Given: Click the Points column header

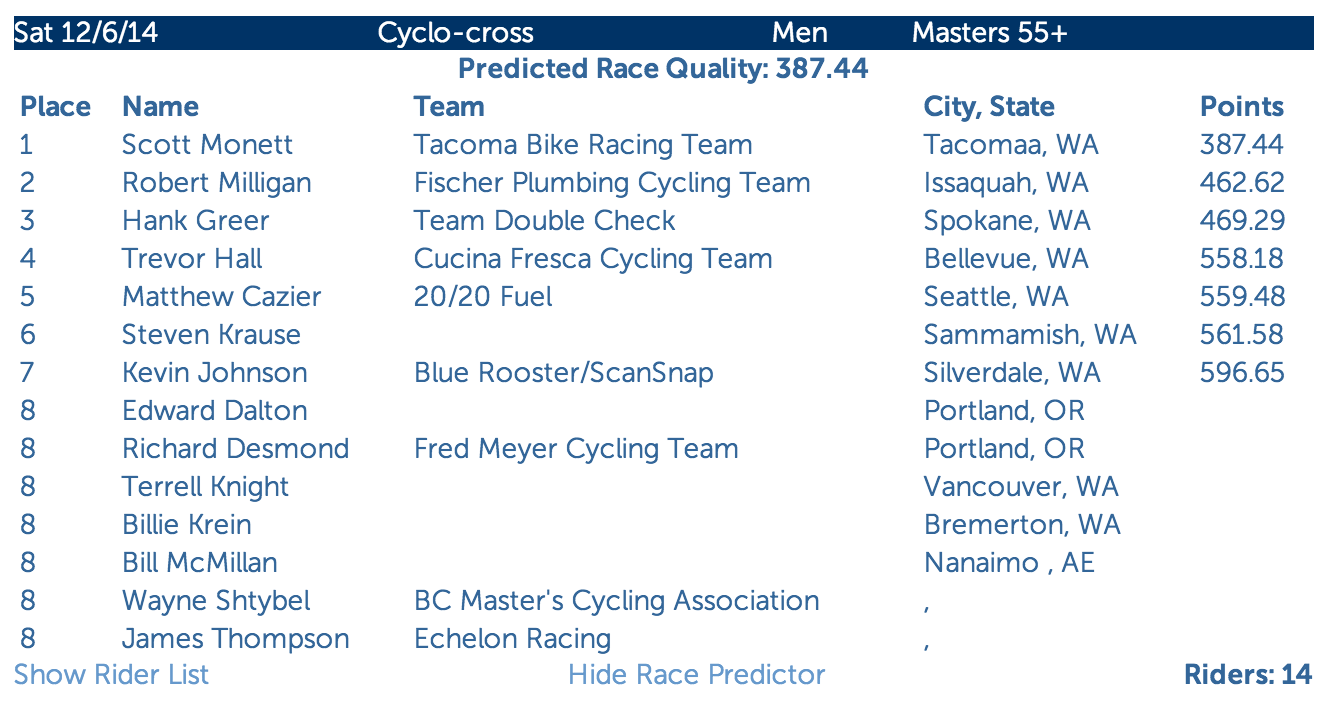Looking at the screenshot, I should [1242, 107].
